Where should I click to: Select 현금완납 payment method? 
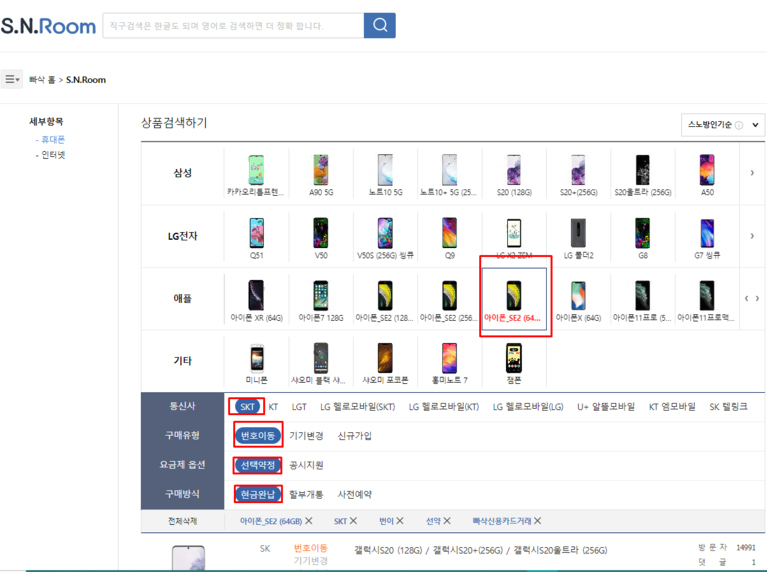pos(258,494)
